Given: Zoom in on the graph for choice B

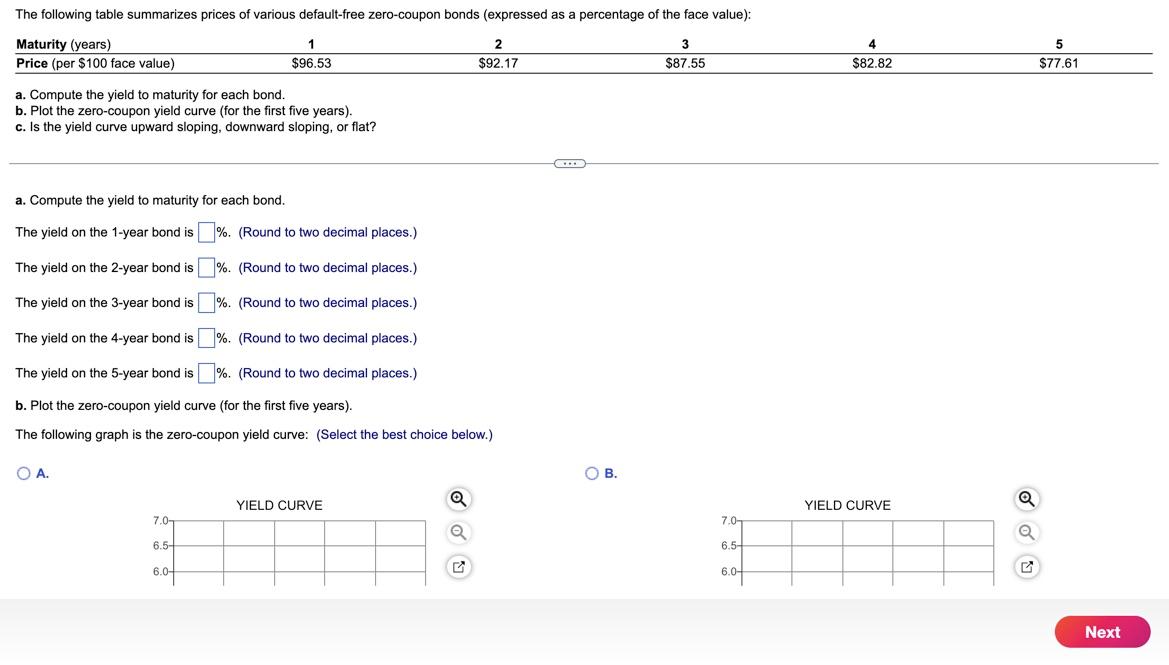Looking at the screenshot, I should (x=1025, y=497).
